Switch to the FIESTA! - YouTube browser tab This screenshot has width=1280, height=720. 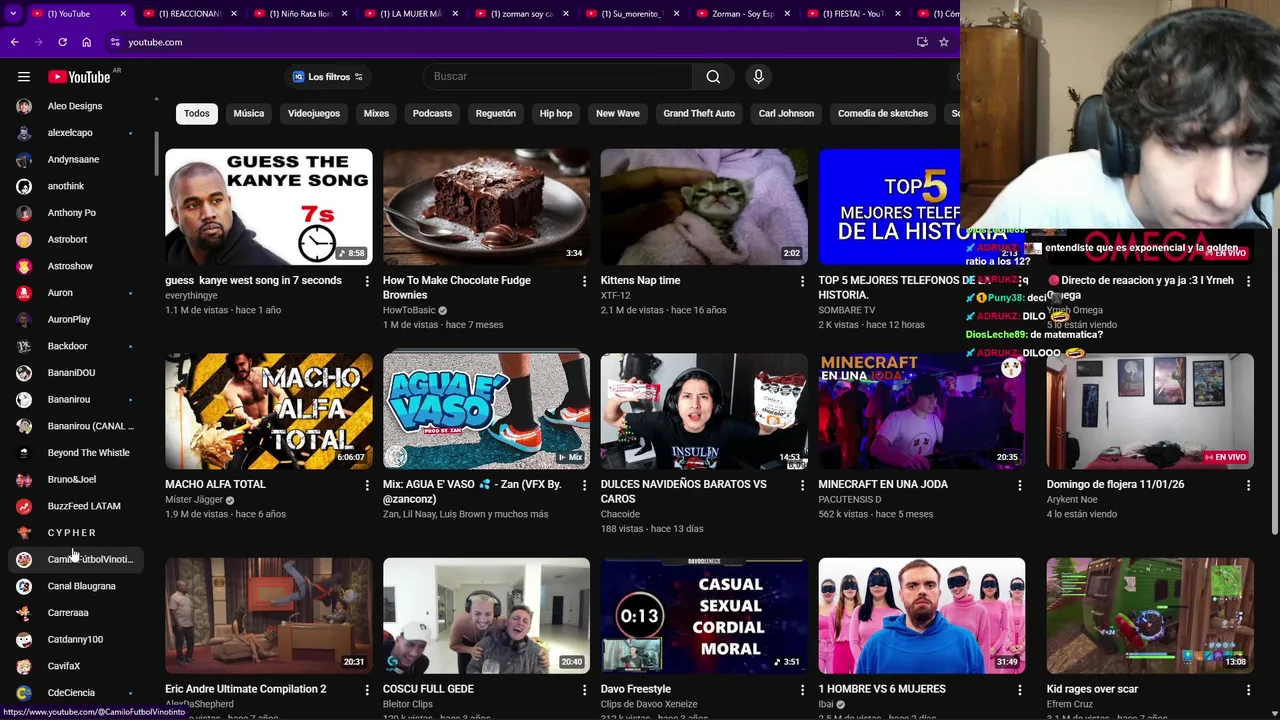tap(854, 14)
